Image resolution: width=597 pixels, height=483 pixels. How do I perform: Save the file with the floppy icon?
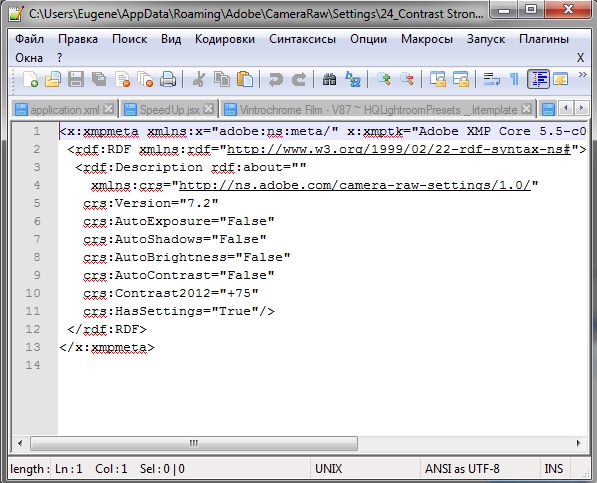[76, 80]
